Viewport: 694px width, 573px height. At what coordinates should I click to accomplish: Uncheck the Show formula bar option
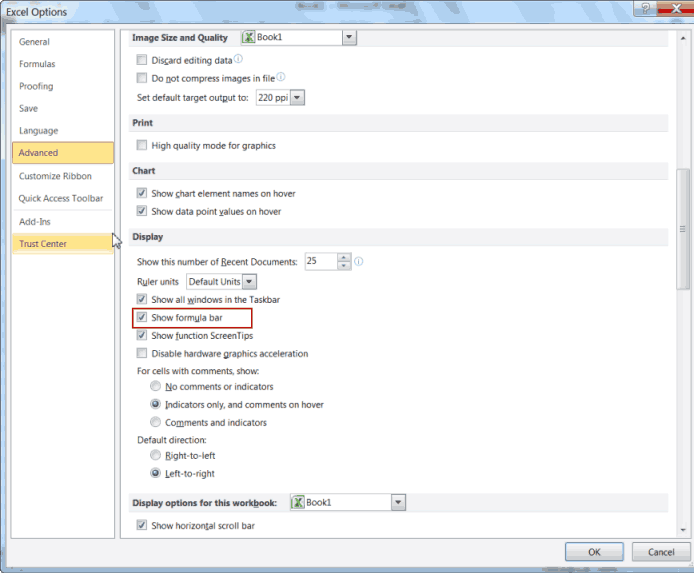click(x=142, y=317)
